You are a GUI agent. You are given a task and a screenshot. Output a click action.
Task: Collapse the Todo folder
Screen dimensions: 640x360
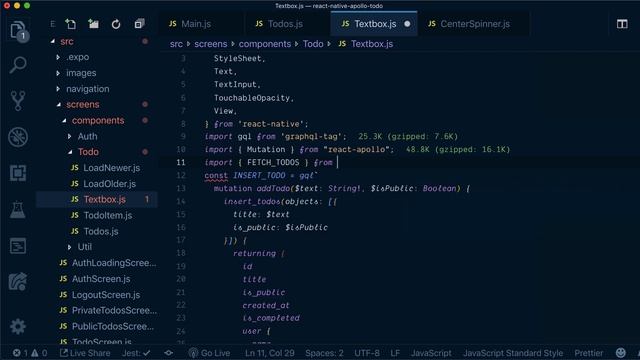point(88,152)
